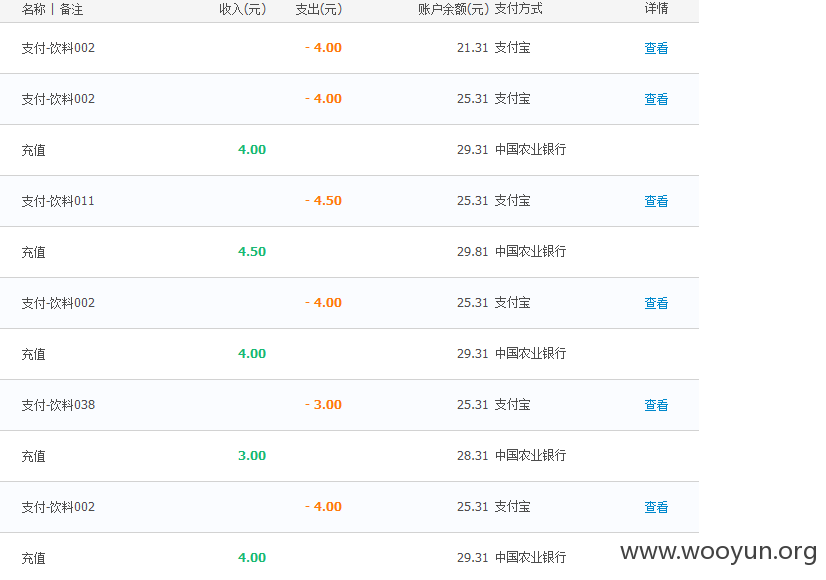Open 查看 details for 支付-饮料011
Image resolution: width=826 pixels, height=580 pixels.
pos(656,201)
